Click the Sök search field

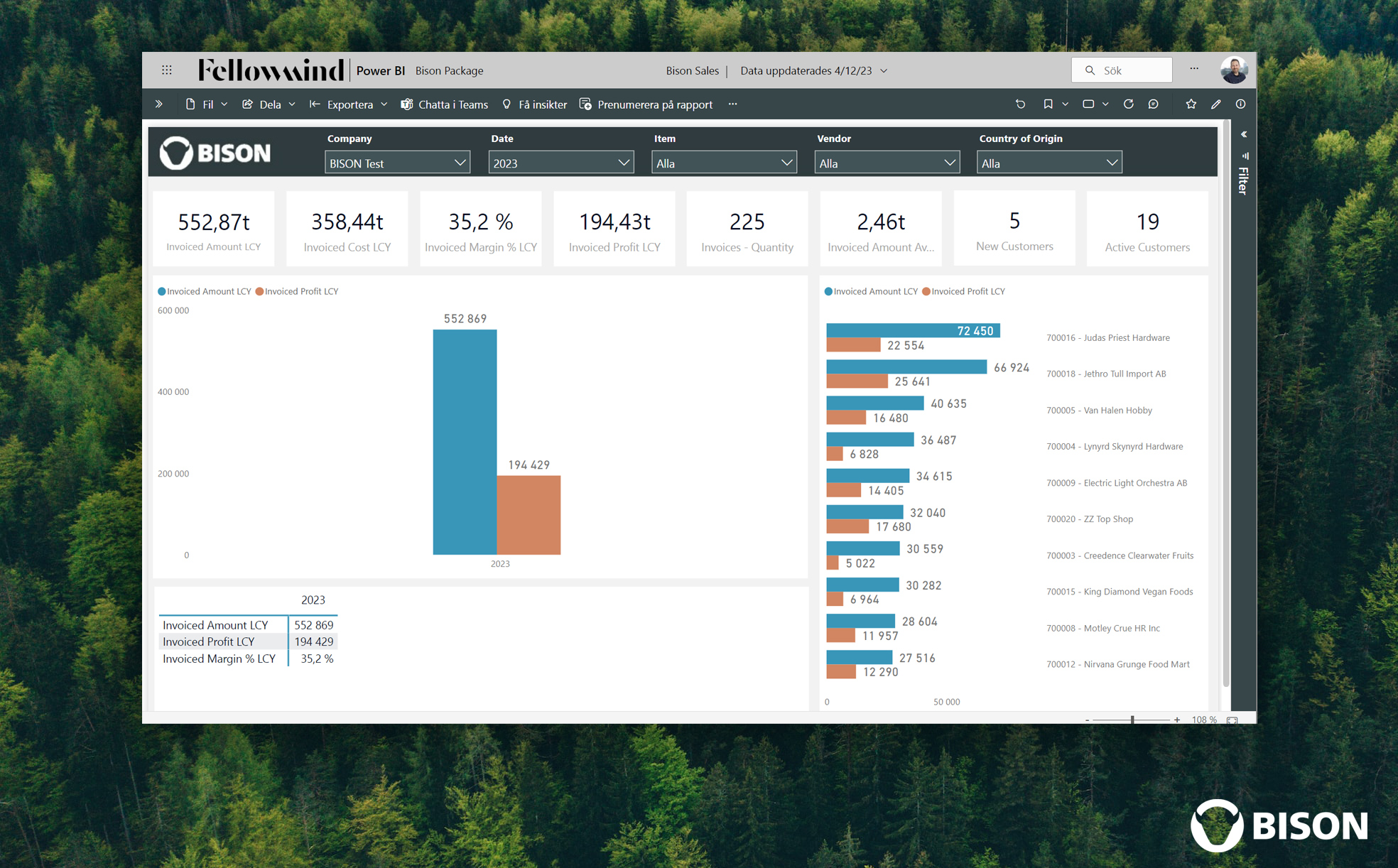[x=1122, y=70]
